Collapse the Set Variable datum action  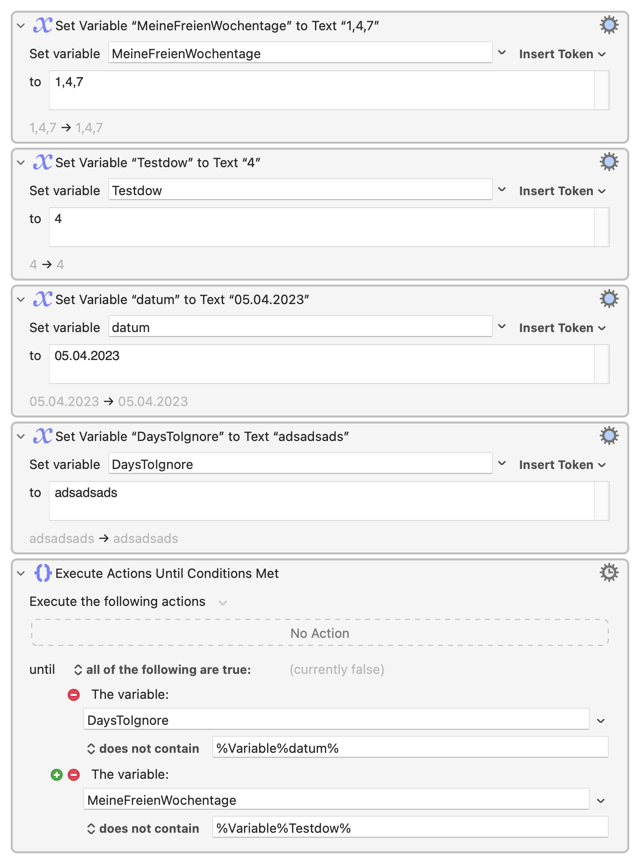coord(20,300)
